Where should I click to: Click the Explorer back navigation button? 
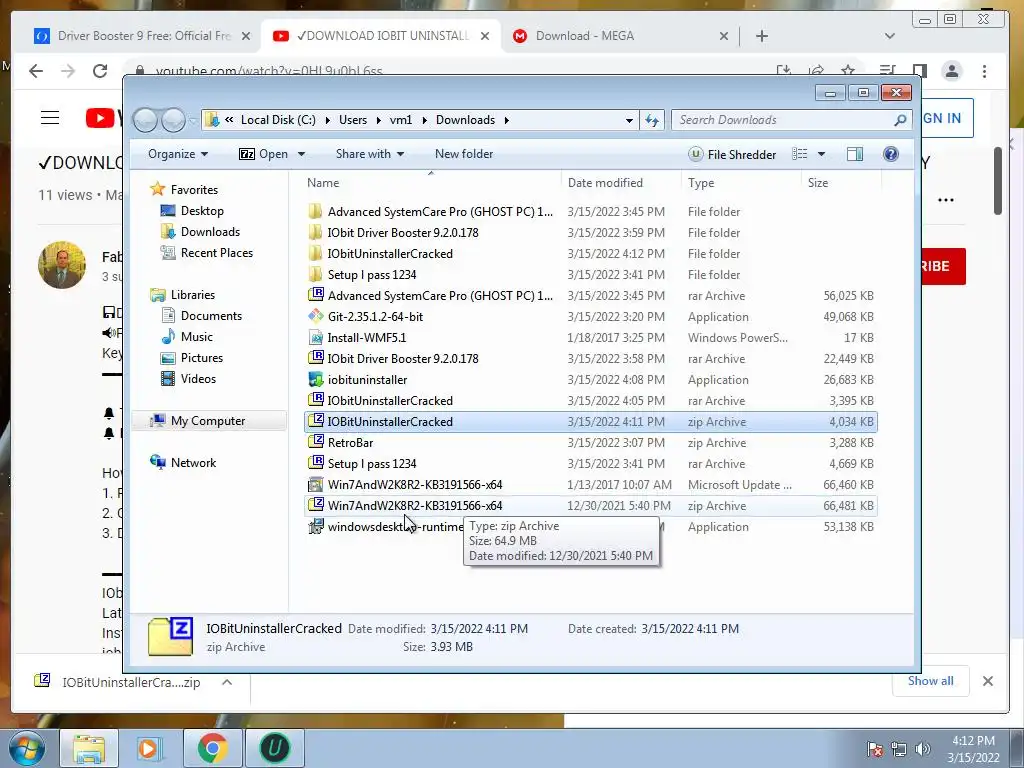point(146,120)
